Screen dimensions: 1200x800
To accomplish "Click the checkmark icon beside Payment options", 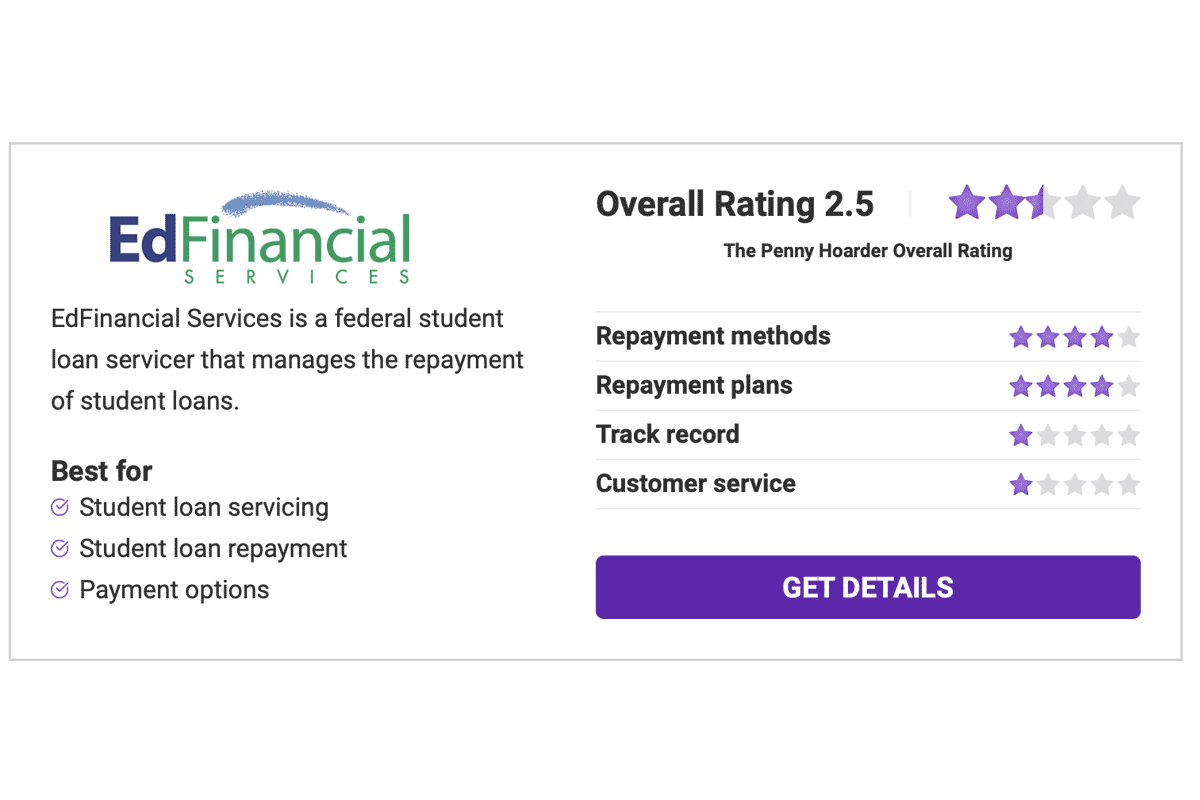I will coord(59,590).
